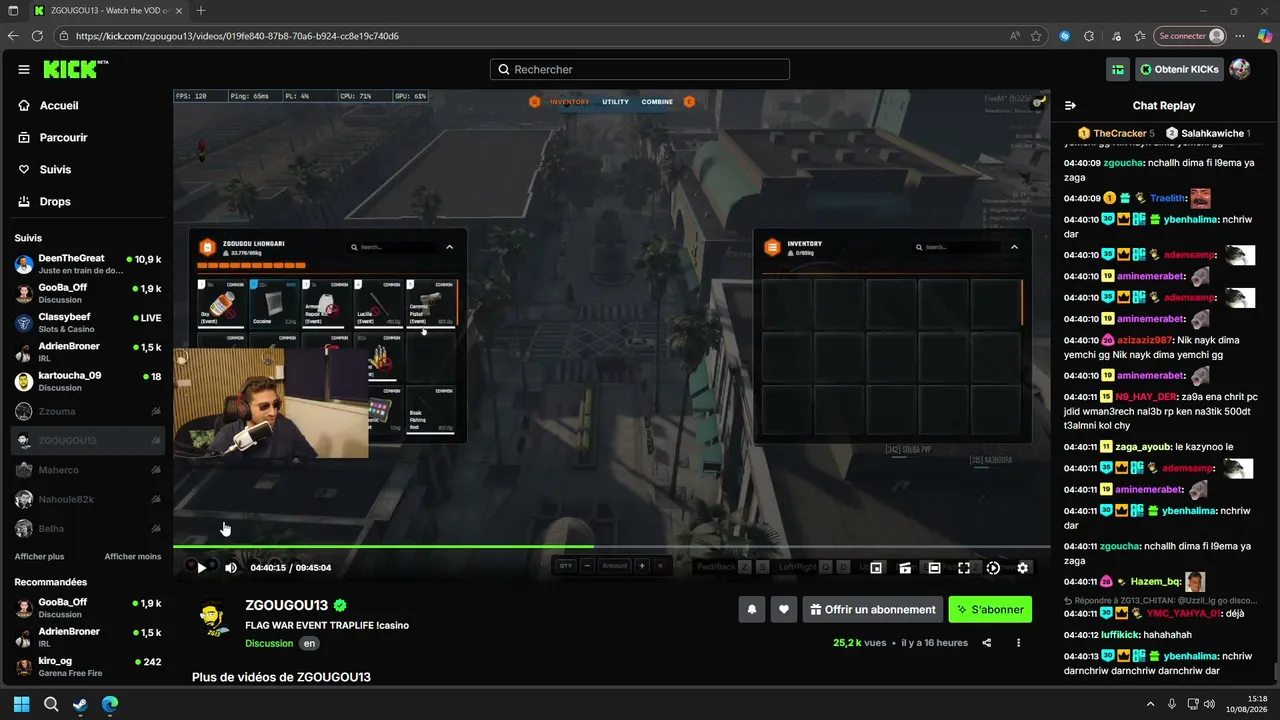Toggle notification bell for ZGOUGOU13
The image size is (1280, 720).
pos(752,609)
